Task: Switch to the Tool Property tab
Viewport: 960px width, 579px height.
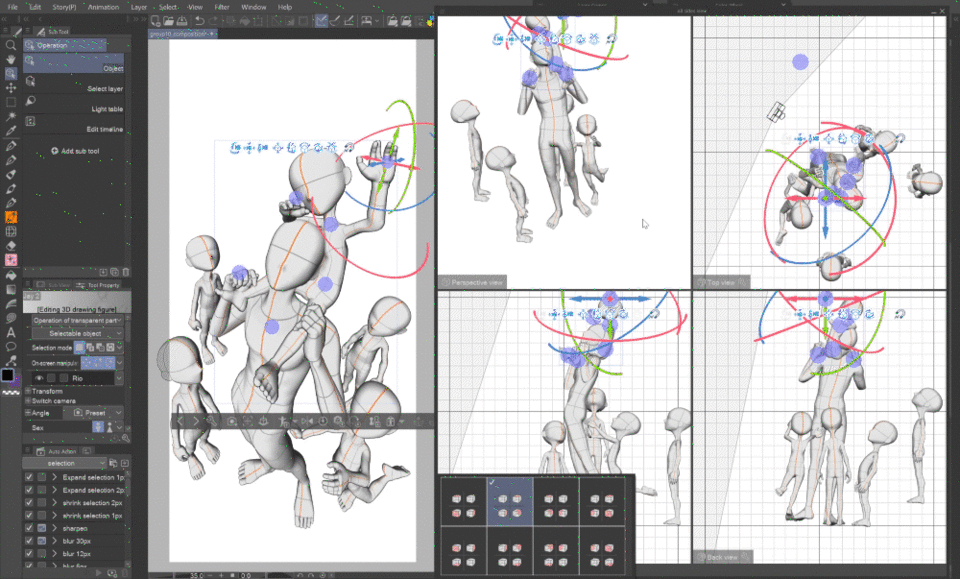Action: (98, 285)
